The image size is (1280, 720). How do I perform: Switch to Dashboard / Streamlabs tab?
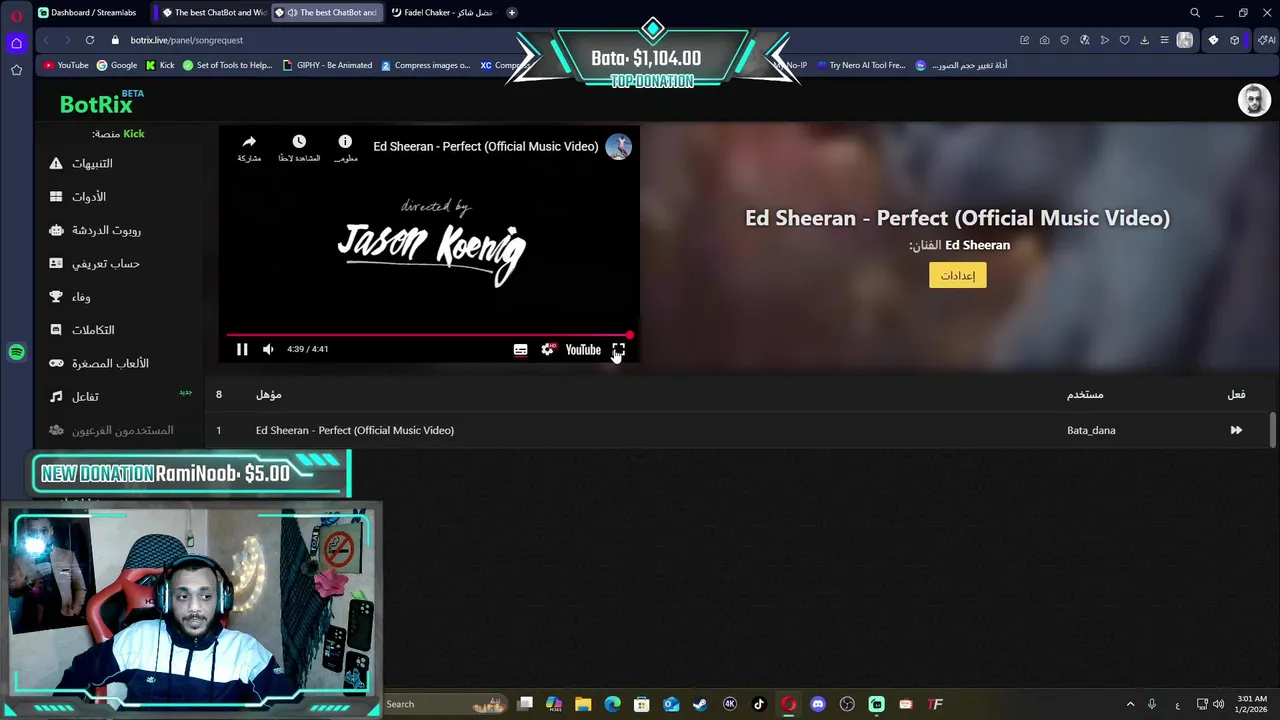pyautogui.click(x=87, y=12)
